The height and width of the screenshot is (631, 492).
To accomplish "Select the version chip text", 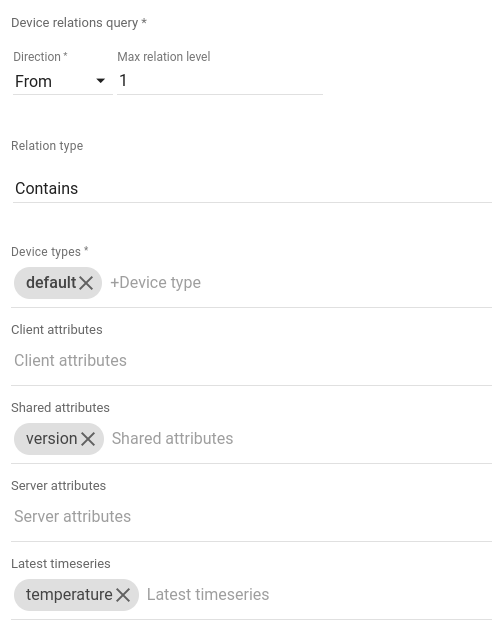I will 51,439.
